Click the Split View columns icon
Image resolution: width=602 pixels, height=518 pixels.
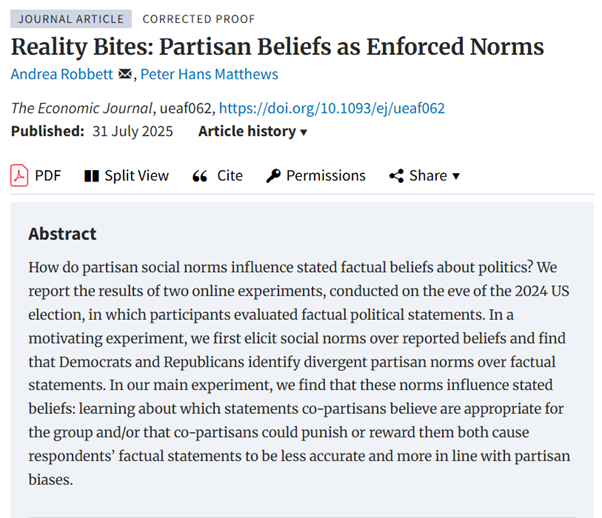coord(92,176)
